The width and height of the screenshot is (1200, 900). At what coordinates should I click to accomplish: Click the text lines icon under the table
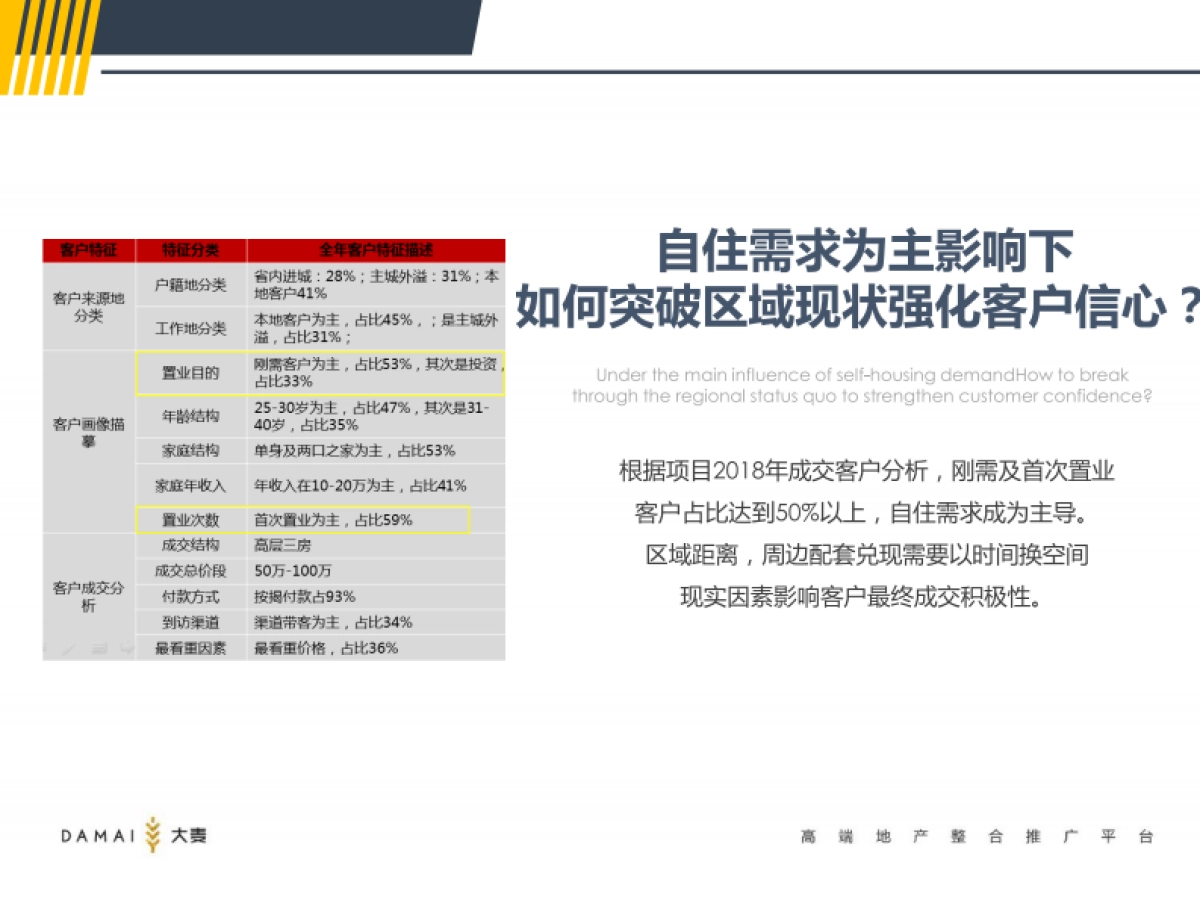(x=98, y=648)
